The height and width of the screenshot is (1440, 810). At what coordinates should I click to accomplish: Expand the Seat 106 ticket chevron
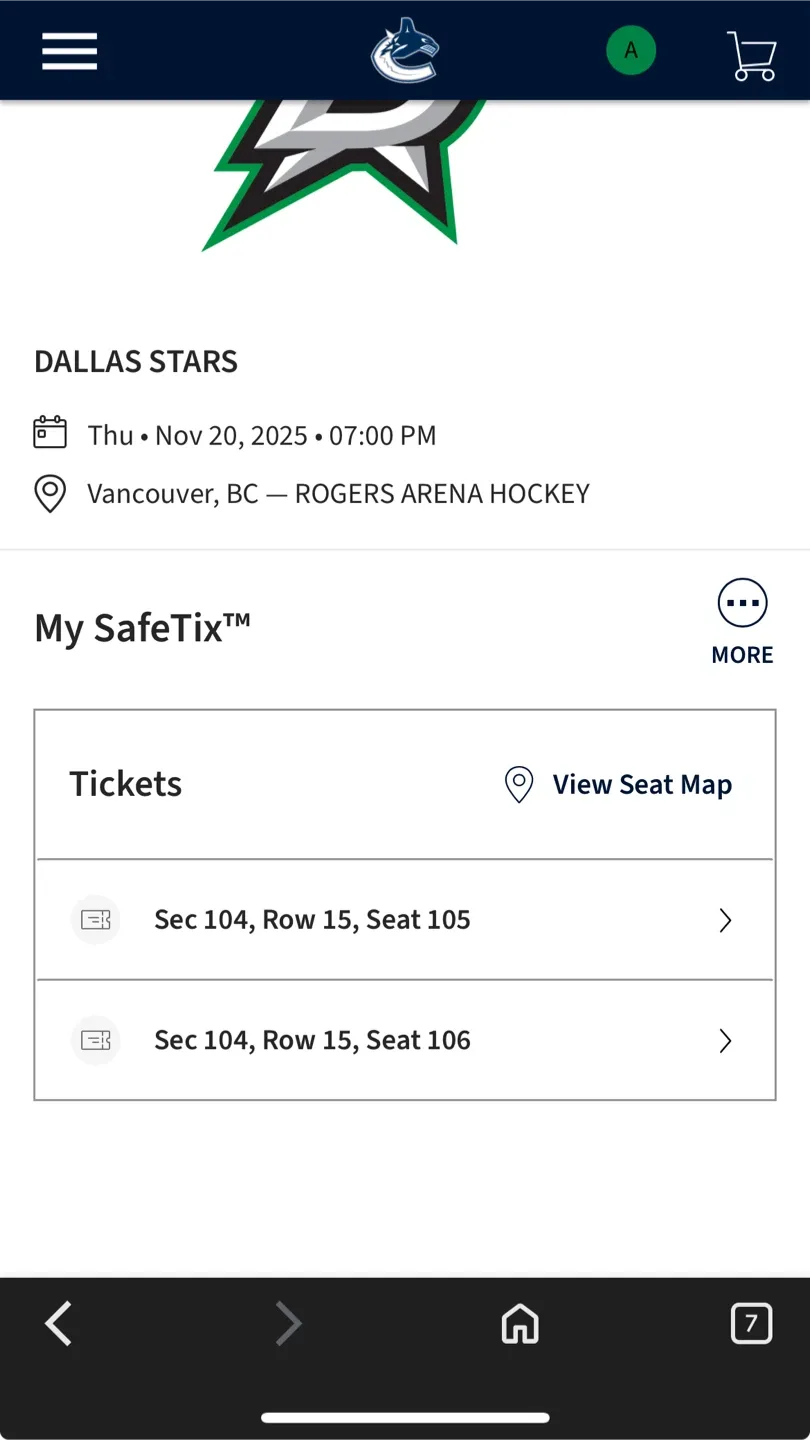click(726, 1041)
